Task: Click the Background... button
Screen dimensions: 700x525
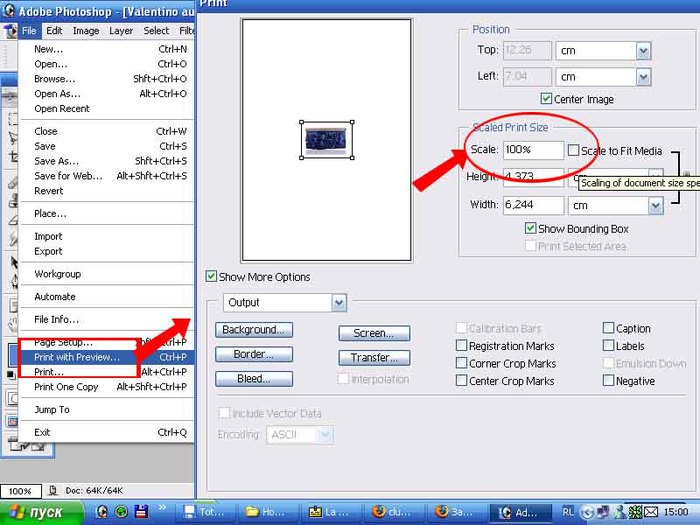Action: coord(254,330)
